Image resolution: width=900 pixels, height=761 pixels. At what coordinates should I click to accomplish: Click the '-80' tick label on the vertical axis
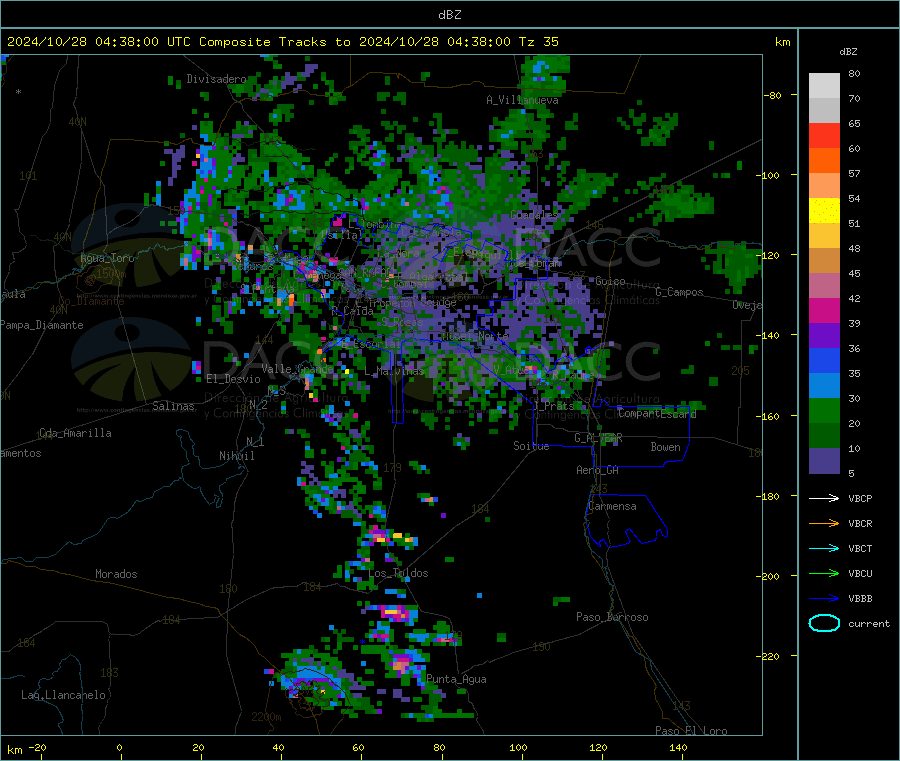point(773,95)
